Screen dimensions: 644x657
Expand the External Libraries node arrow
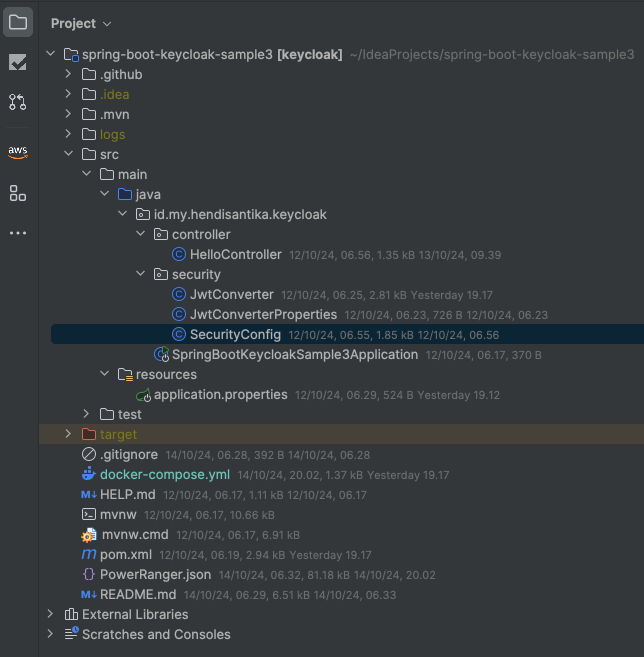click(50, 614)
